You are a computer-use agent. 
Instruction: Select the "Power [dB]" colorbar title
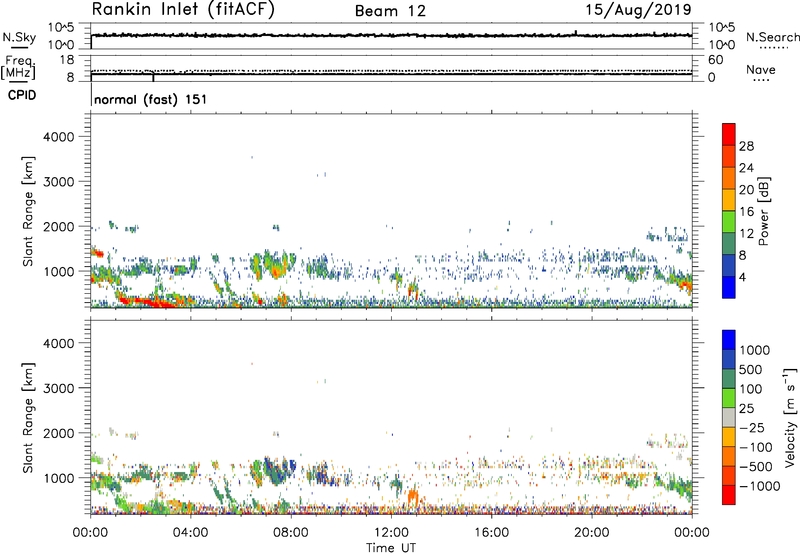764,211
